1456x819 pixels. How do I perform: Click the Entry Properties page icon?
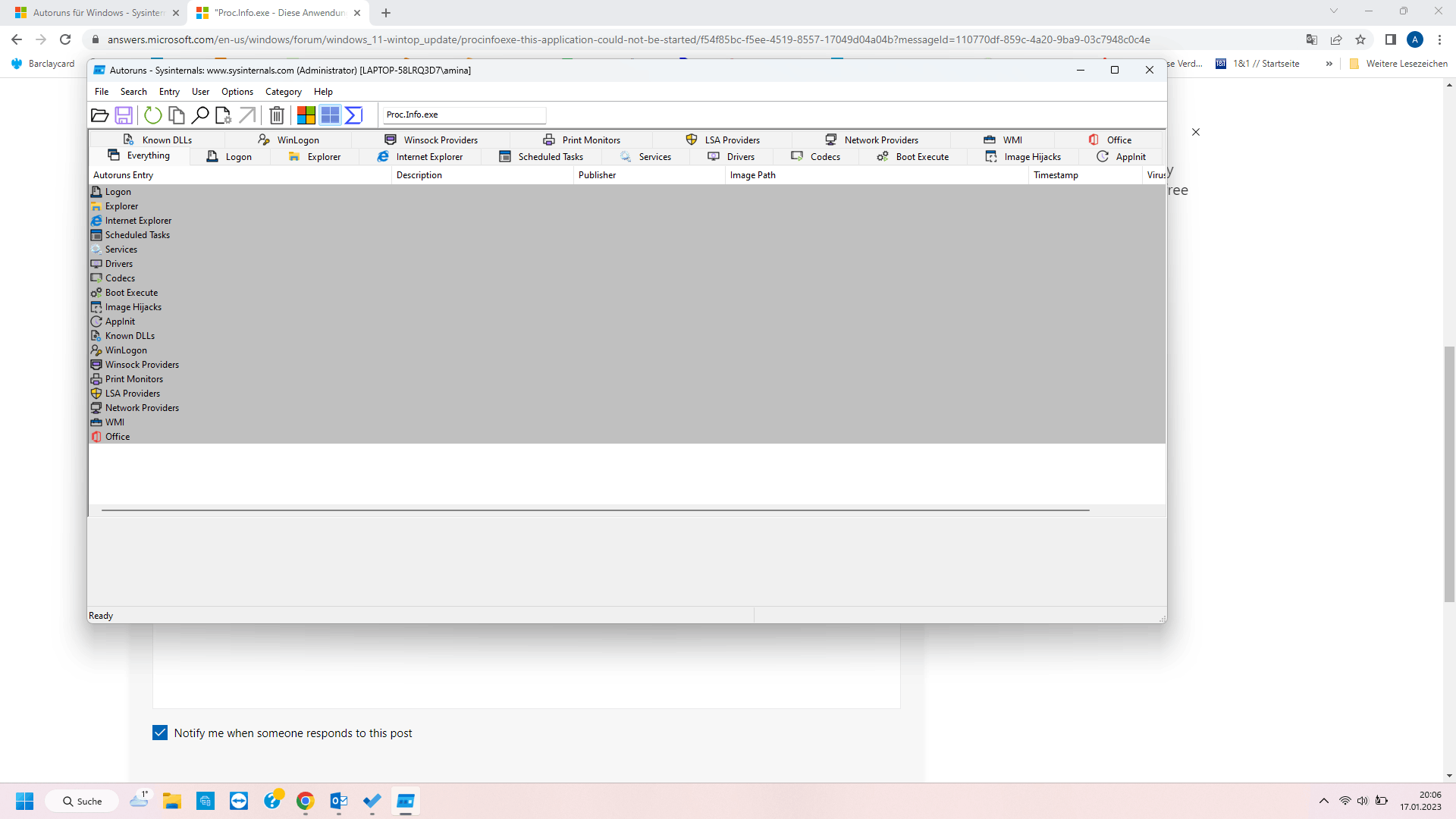[224, 115]
